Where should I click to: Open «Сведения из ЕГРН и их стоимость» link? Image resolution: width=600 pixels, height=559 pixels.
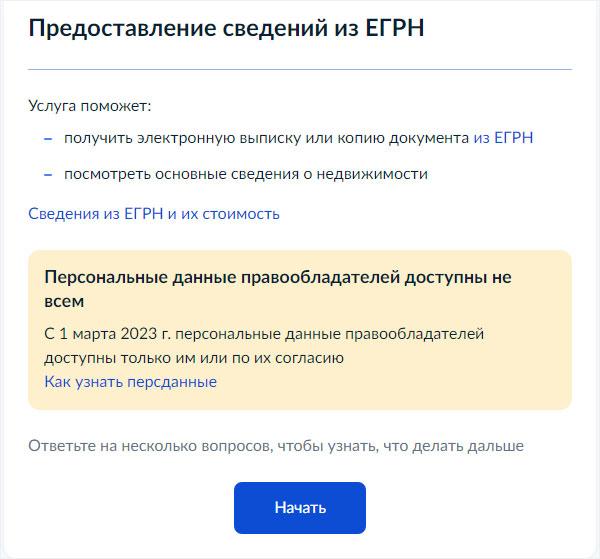(x=154, y=214)
